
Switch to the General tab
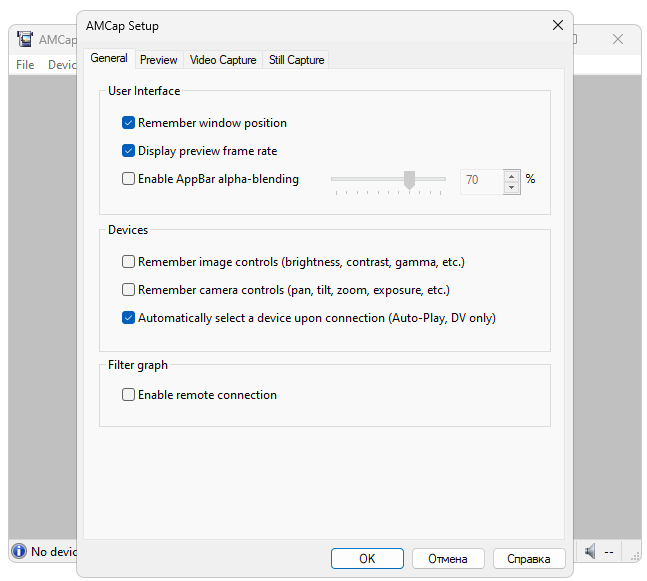[109, 59]
